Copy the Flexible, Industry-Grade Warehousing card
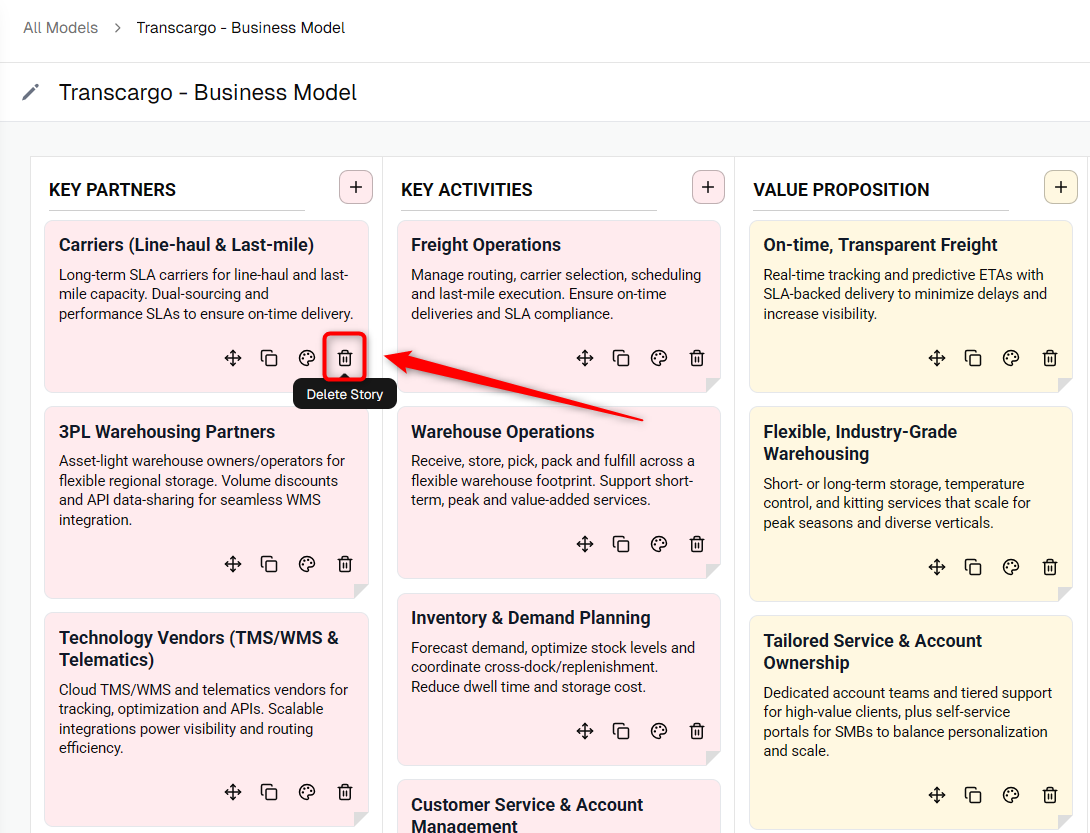The image size is (1090, 833). 973,567
